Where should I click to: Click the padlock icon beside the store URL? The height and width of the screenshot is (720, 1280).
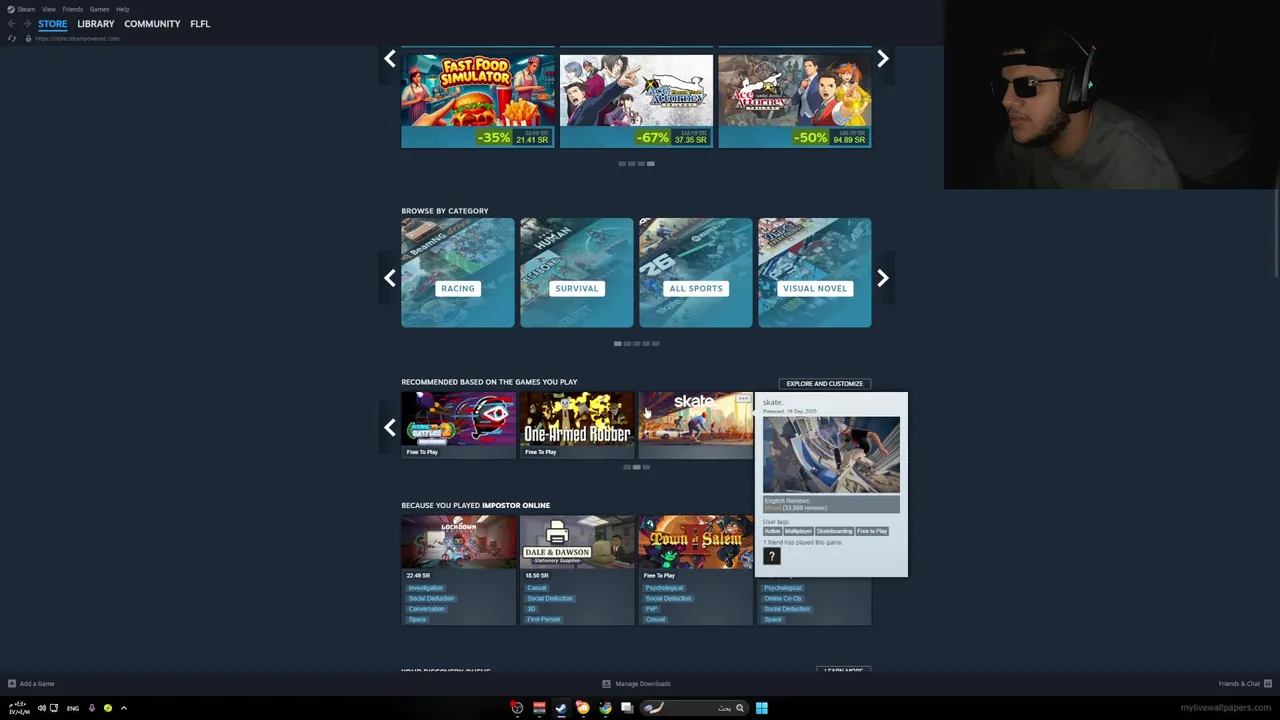click(x=28, y=38)
